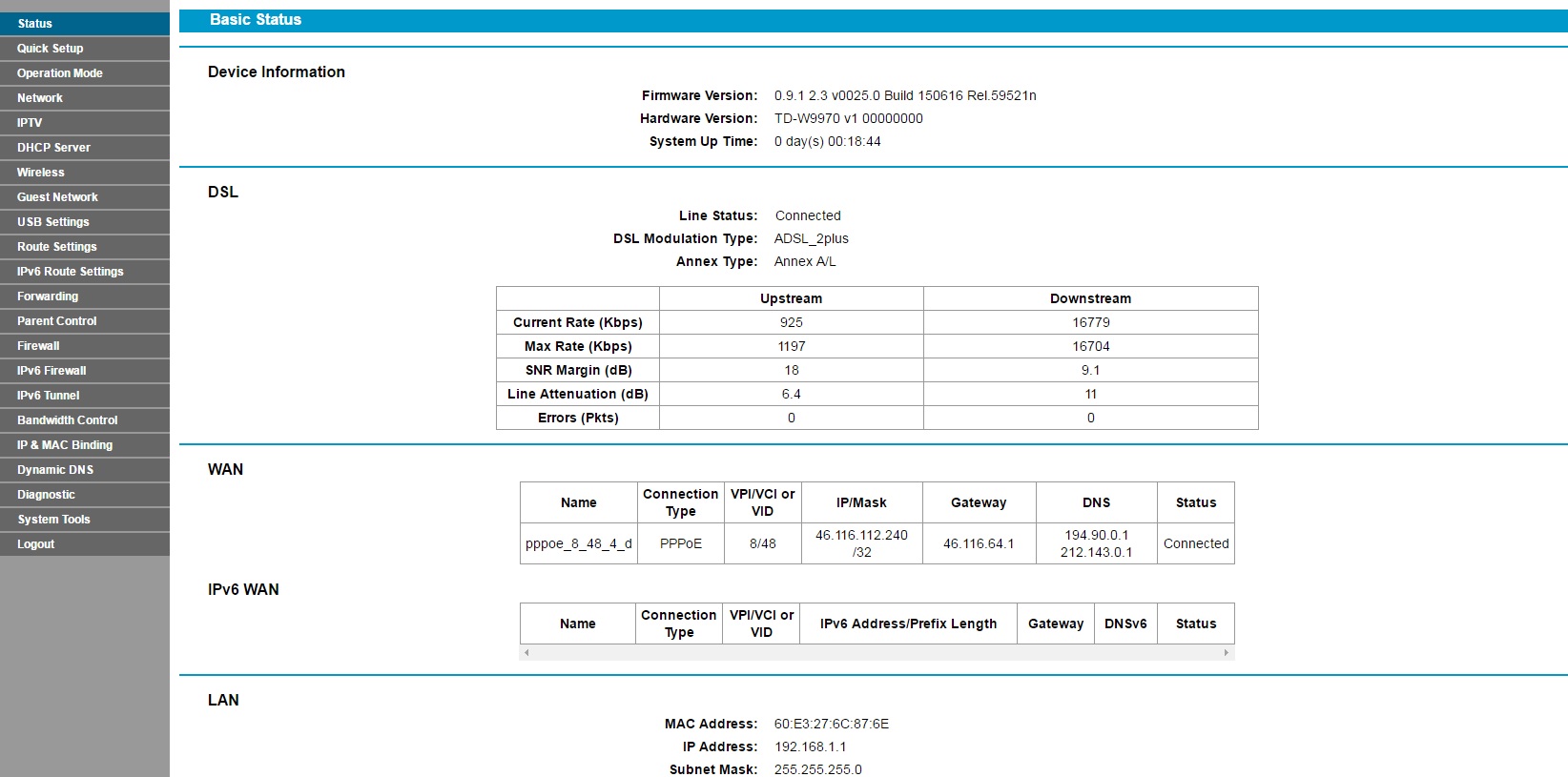The height and width of the screenshot is (777, 1568).
Task: Select the Wireless menu entry
Action: pos(85,172)
